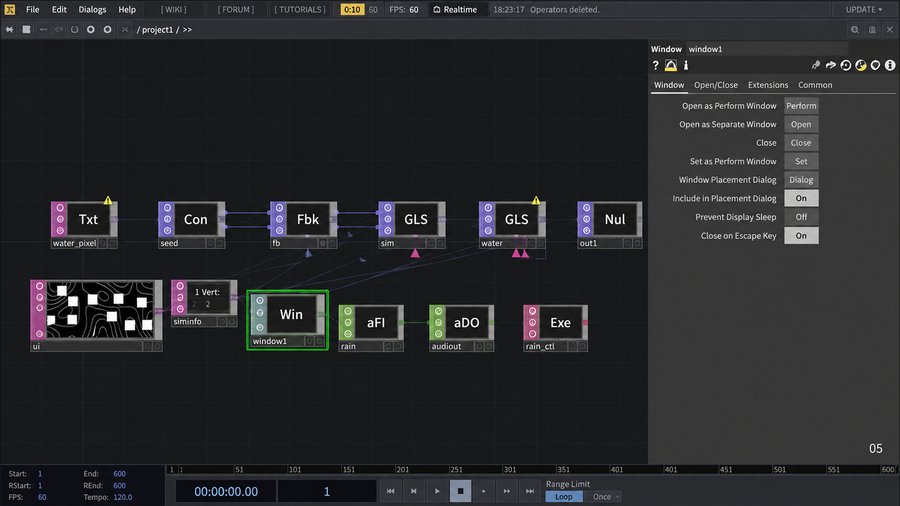Edit the window1 operator name field

click(767, 49)
